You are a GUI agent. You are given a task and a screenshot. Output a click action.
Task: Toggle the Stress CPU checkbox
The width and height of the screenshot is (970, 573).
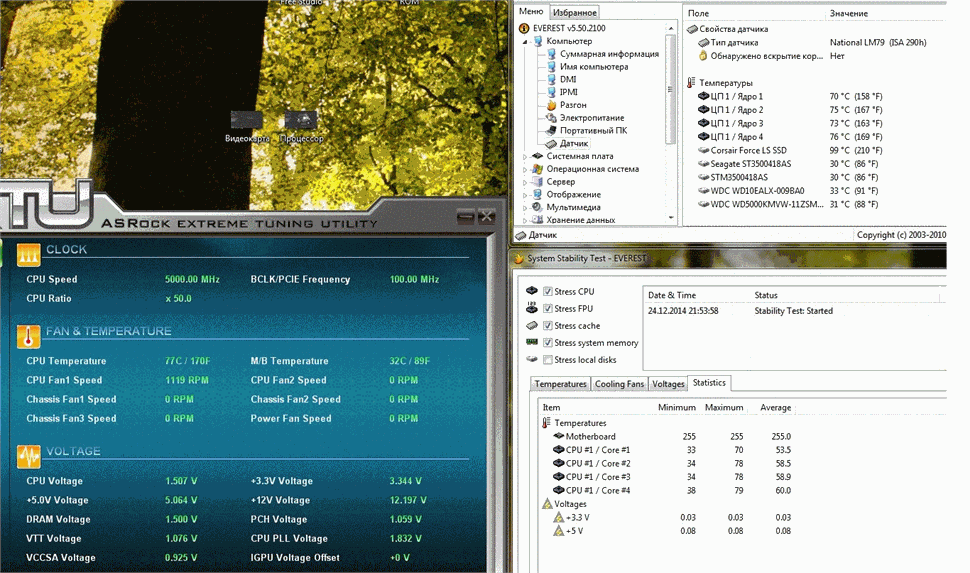tap(547, 291)
